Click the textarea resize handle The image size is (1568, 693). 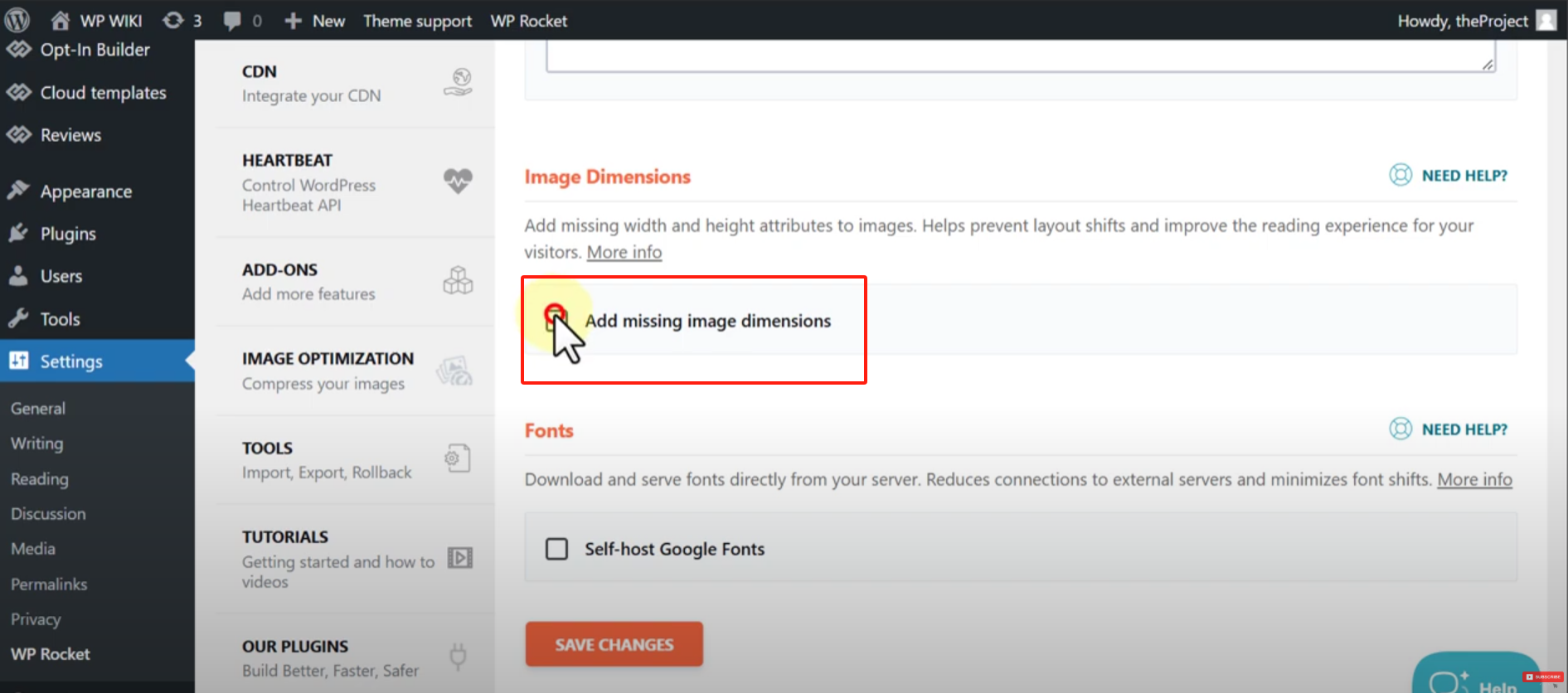(1488, 65)
